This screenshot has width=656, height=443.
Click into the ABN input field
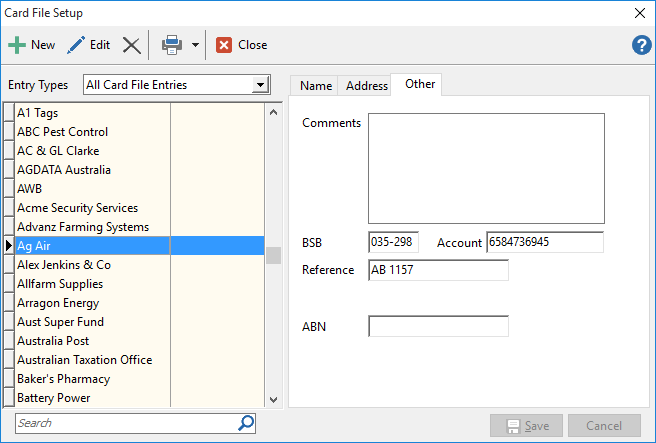click(x=438, y=326)
